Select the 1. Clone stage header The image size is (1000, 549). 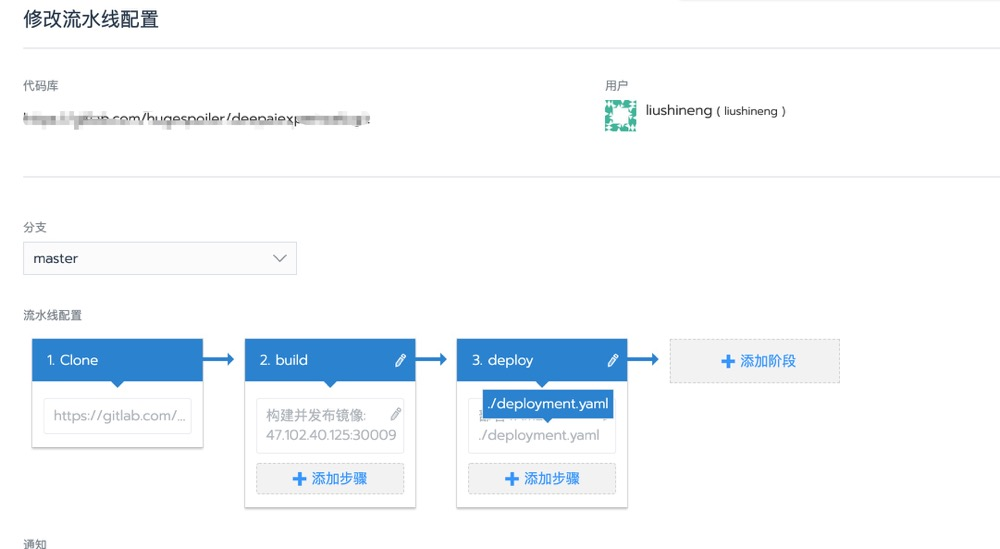(117, 360)
